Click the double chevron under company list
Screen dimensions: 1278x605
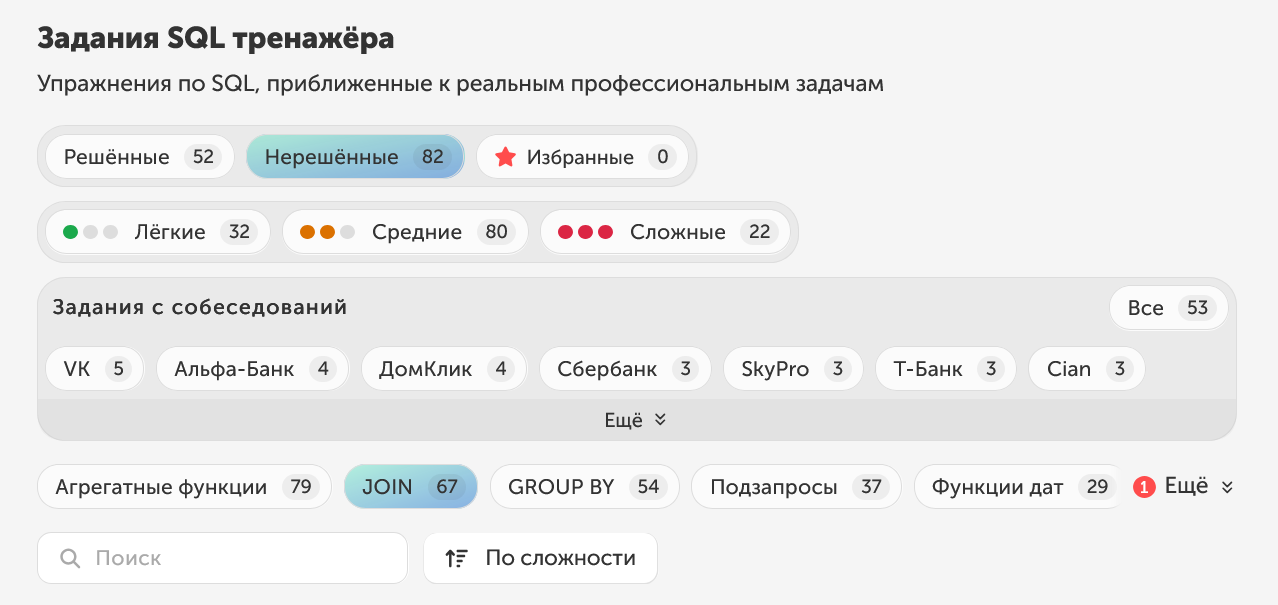[x=660, y=420]
